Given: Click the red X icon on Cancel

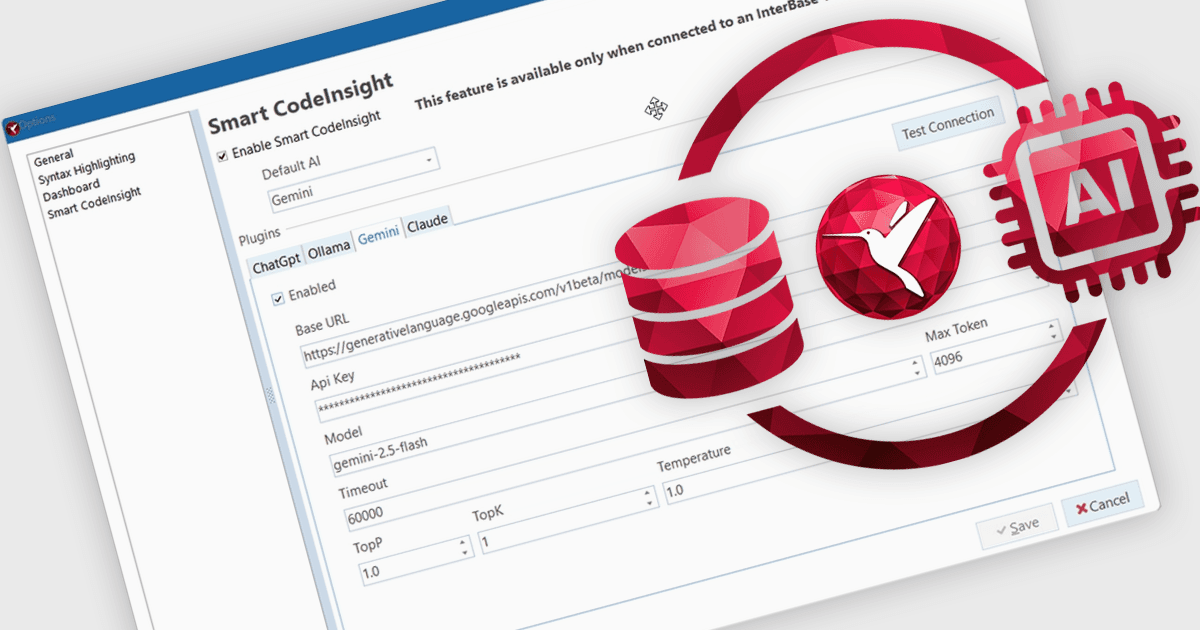Looking at the screenshot, I should 1081,508.
